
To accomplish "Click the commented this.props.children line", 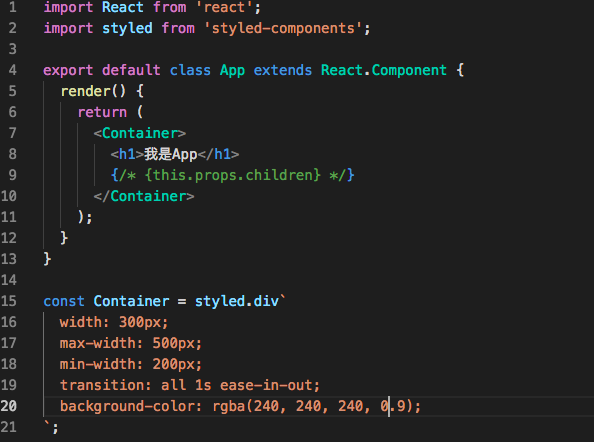I will click(233, 175).
